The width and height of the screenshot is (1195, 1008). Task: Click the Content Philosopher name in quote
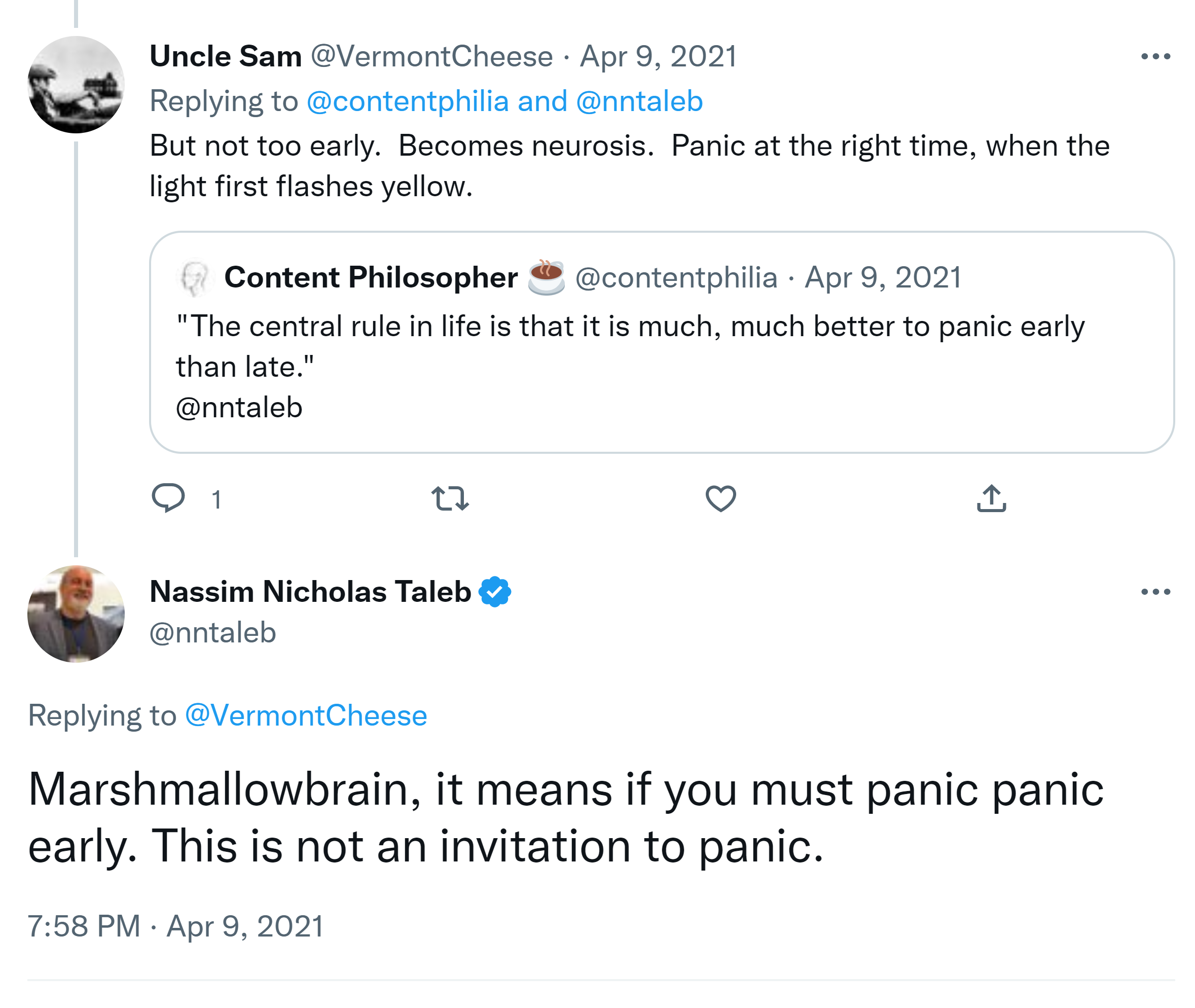pyautogui.click(x=371, y=278)
